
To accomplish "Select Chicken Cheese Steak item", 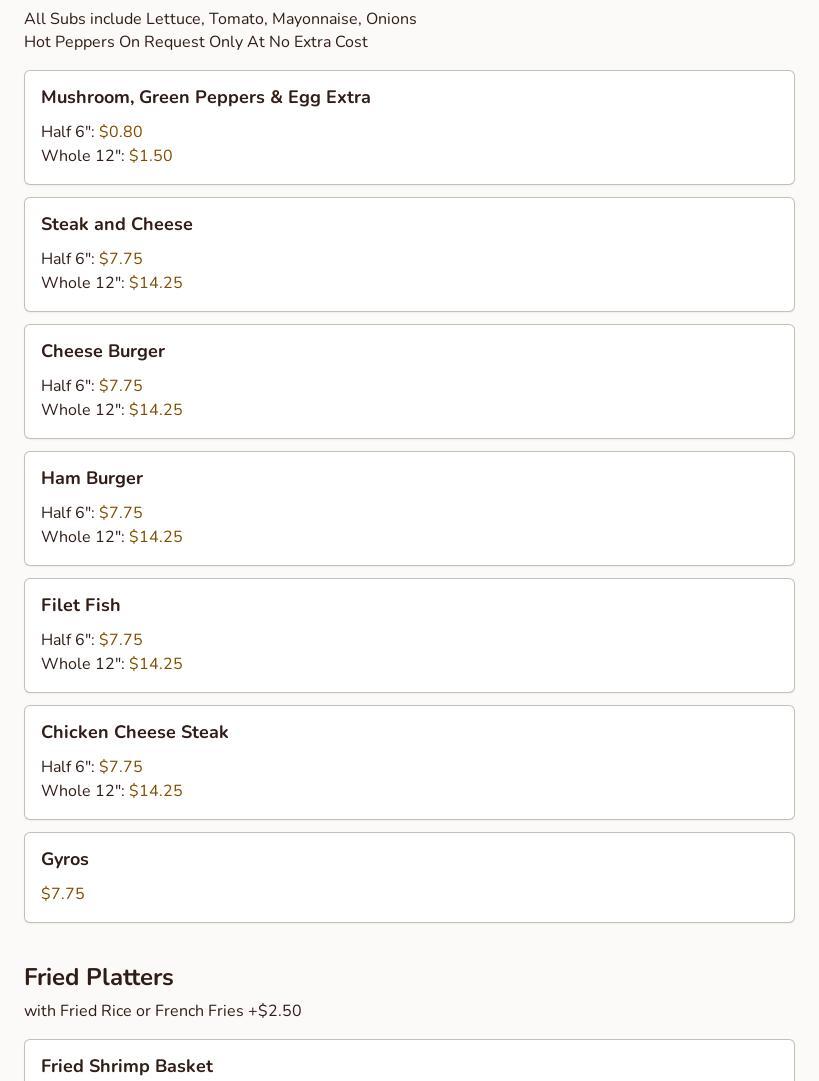I will 135,732.
